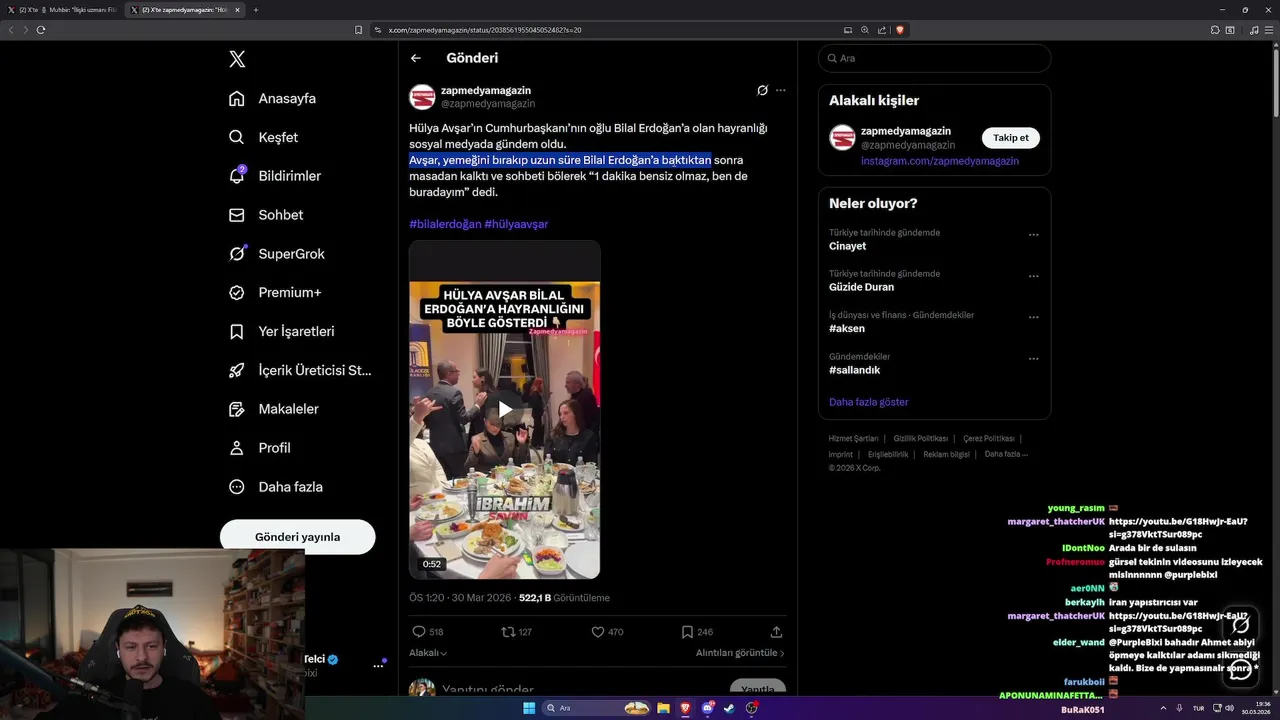Open #hülyaavşar hashtag
1280x720 pixels.
click(516, 224)
